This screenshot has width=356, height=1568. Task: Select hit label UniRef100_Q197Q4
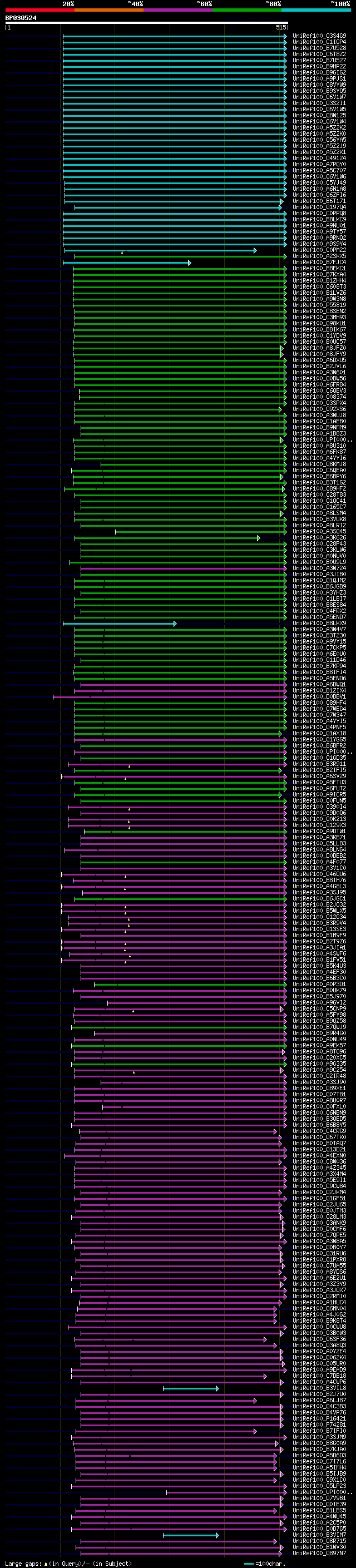coord(319,207)
